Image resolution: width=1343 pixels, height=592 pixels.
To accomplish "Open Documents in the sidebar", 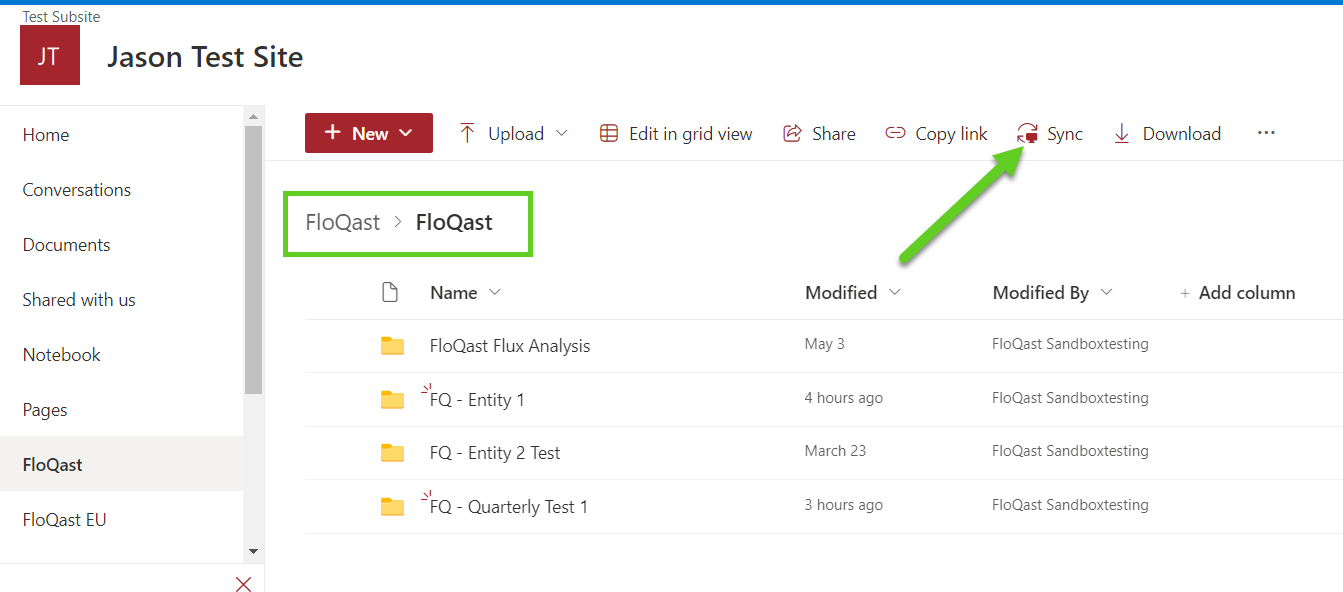I will 66,245.
